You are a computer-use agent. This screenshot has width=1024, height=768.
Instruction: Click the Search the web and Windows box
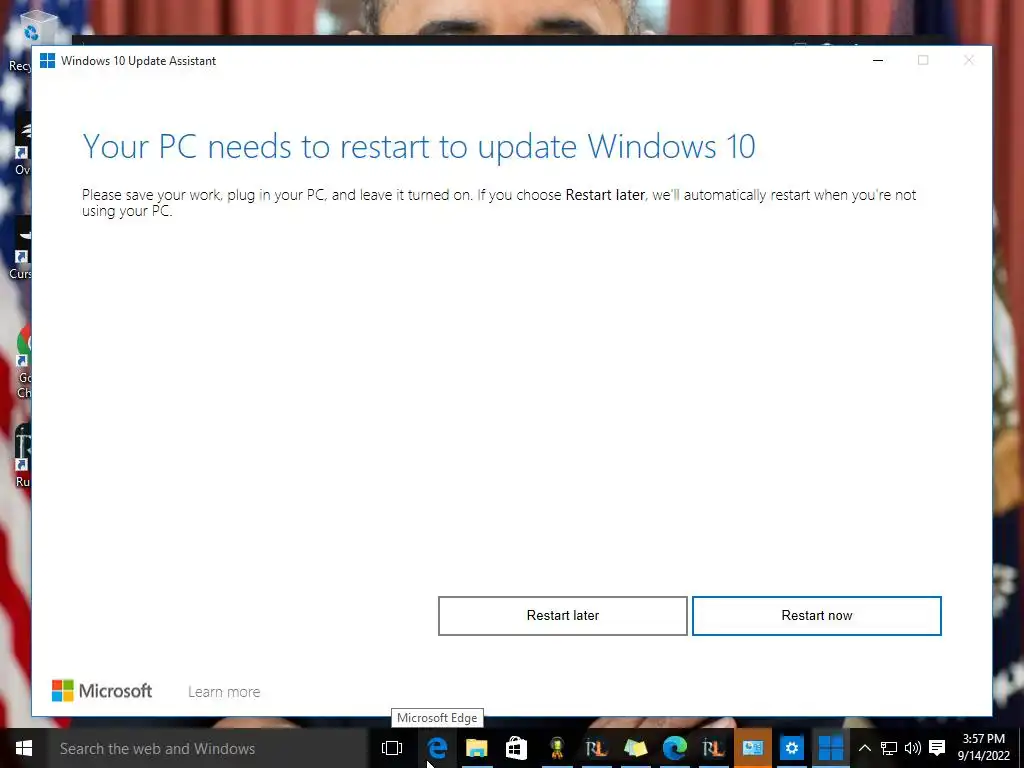click(208, 748)
